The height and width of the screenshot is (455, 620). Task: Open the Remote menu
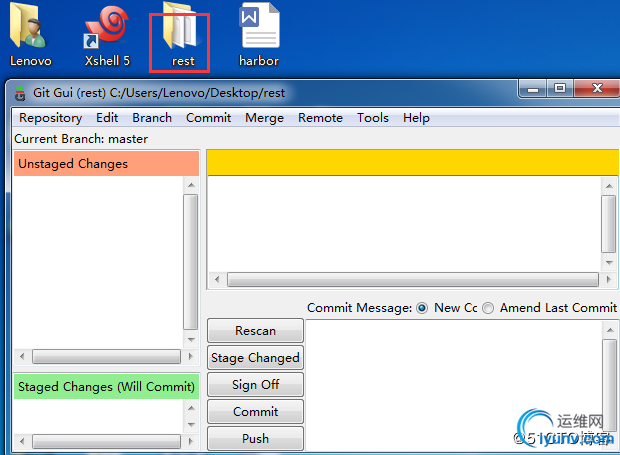pyautogui.click(x=320, y=118)
